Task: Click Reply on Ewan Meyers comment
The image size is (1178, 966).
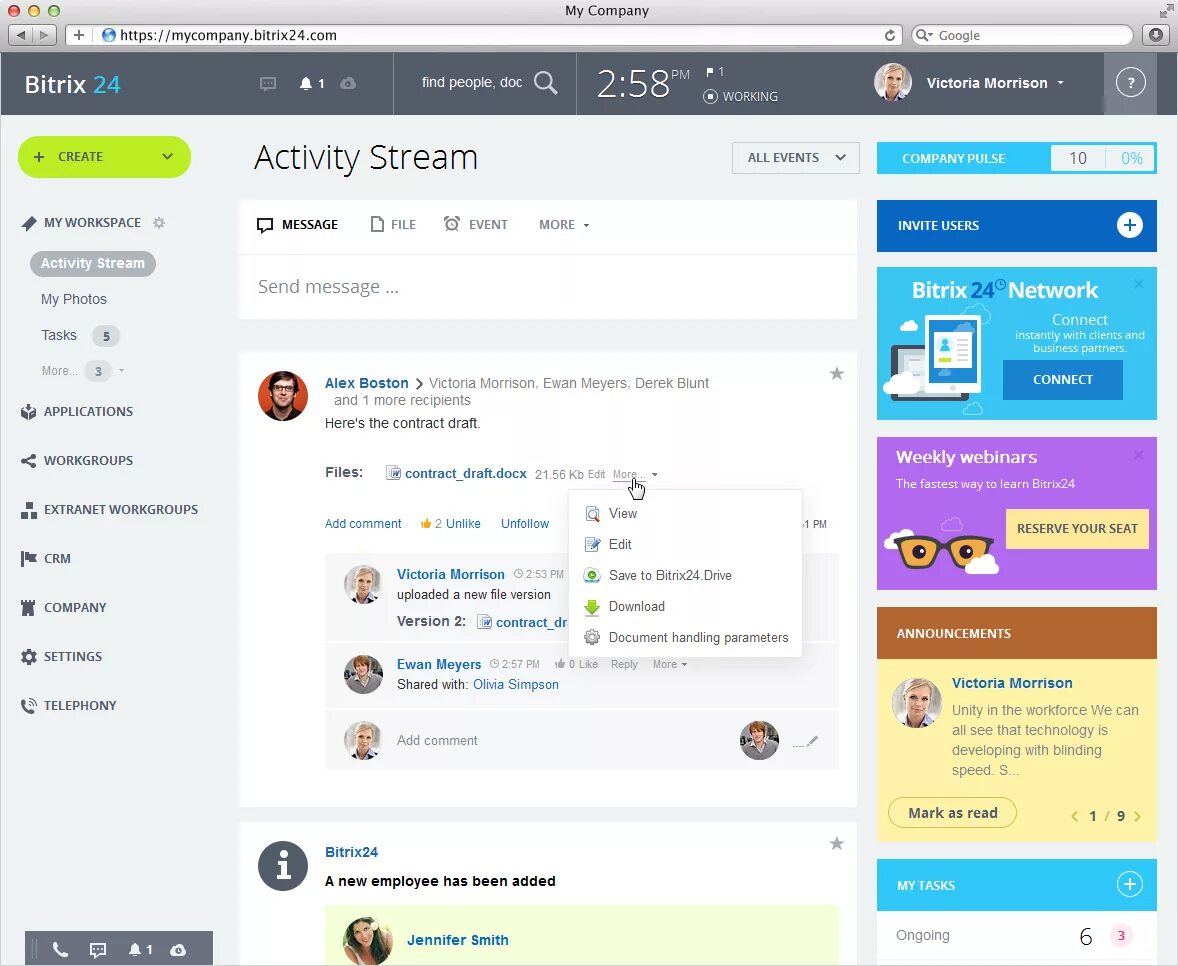Action: (x=624, y=664)
